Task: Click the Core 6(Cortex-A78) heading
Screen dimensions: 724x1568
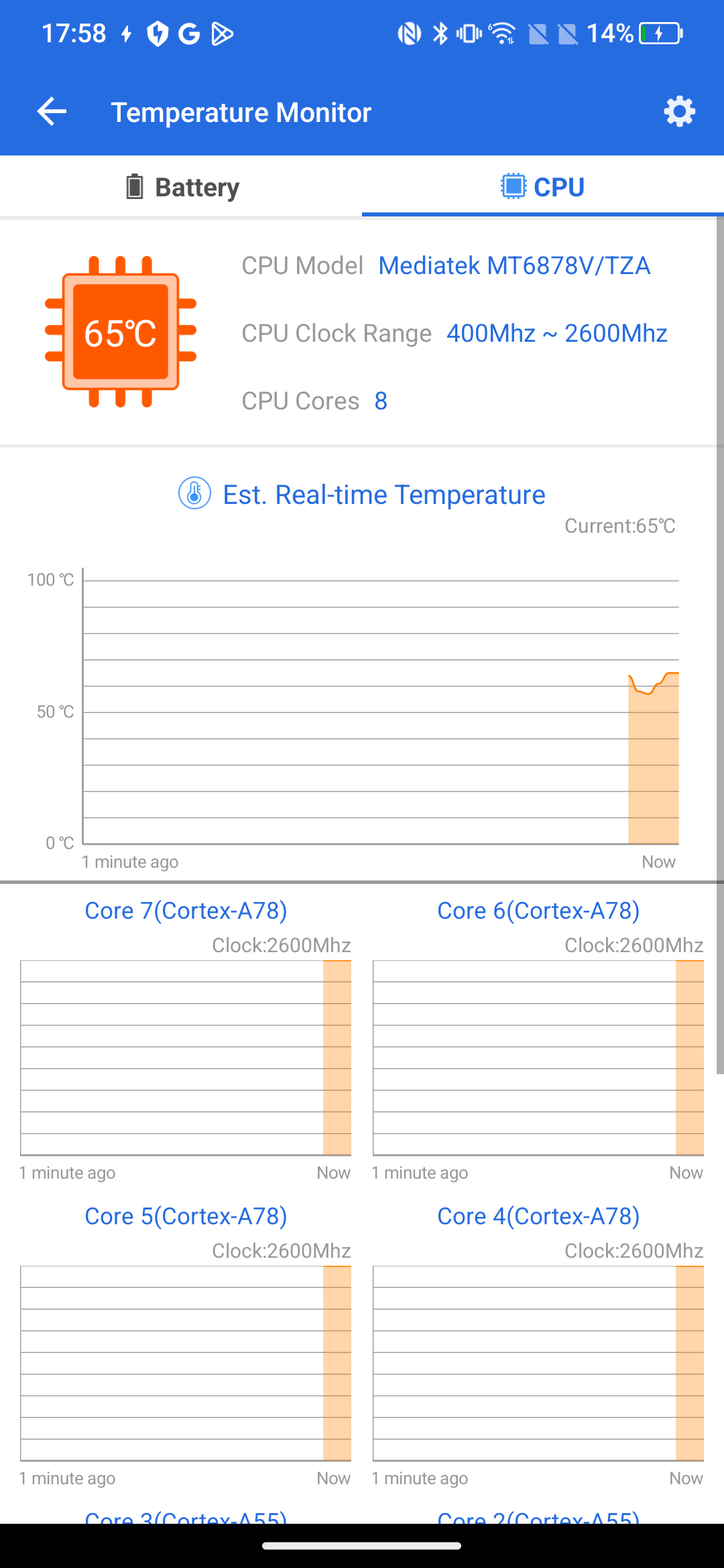Action: pos(538,911)
